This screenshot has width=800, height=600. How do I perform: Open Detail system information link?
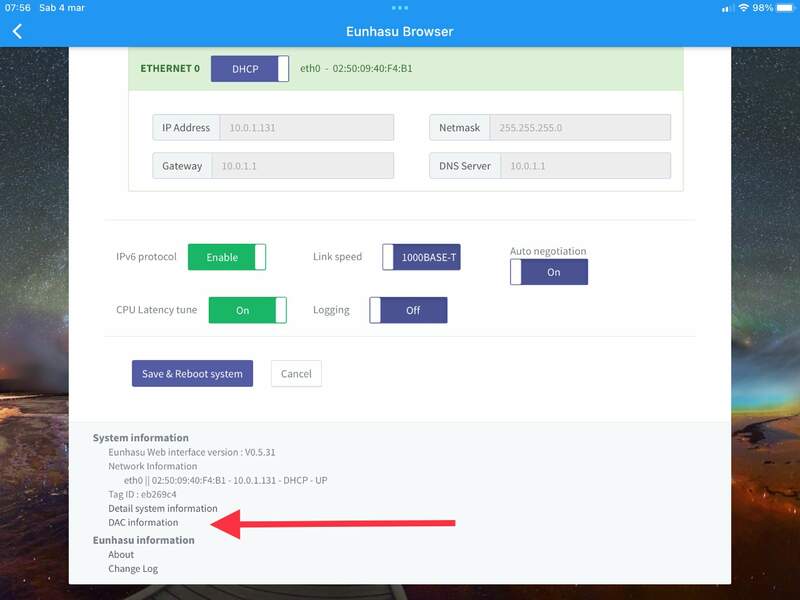pos(163,508)
